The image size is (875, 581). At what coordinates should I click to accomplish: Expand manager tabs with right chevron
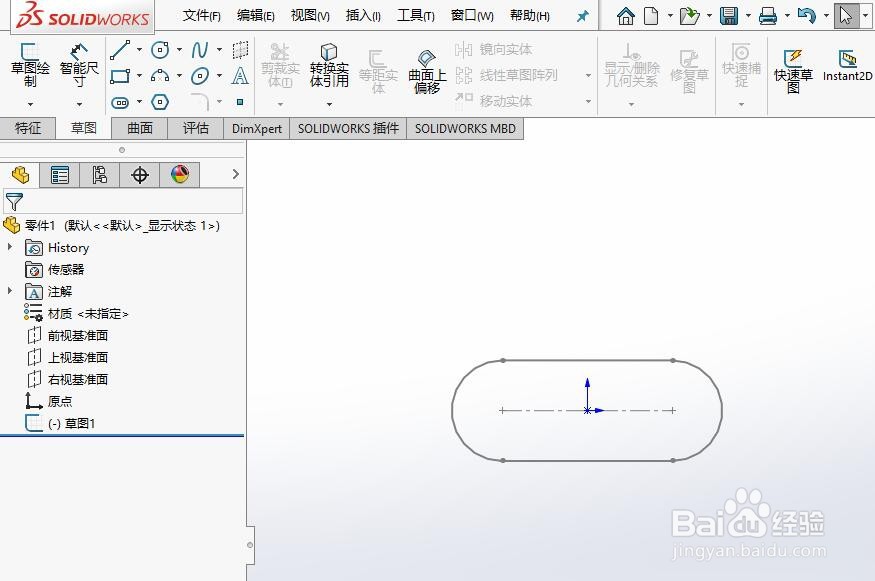point(235,174)
